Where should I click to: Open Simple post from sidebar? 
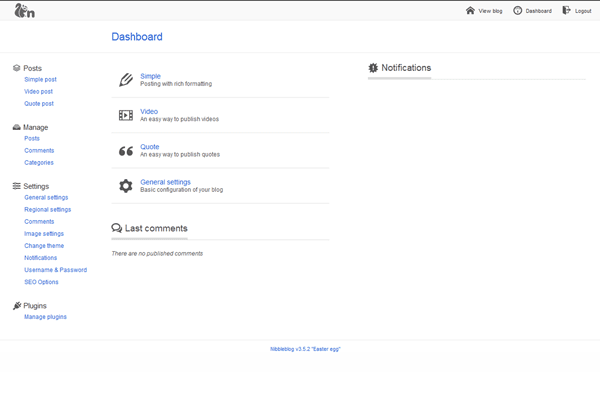click(x=40, y=79)
